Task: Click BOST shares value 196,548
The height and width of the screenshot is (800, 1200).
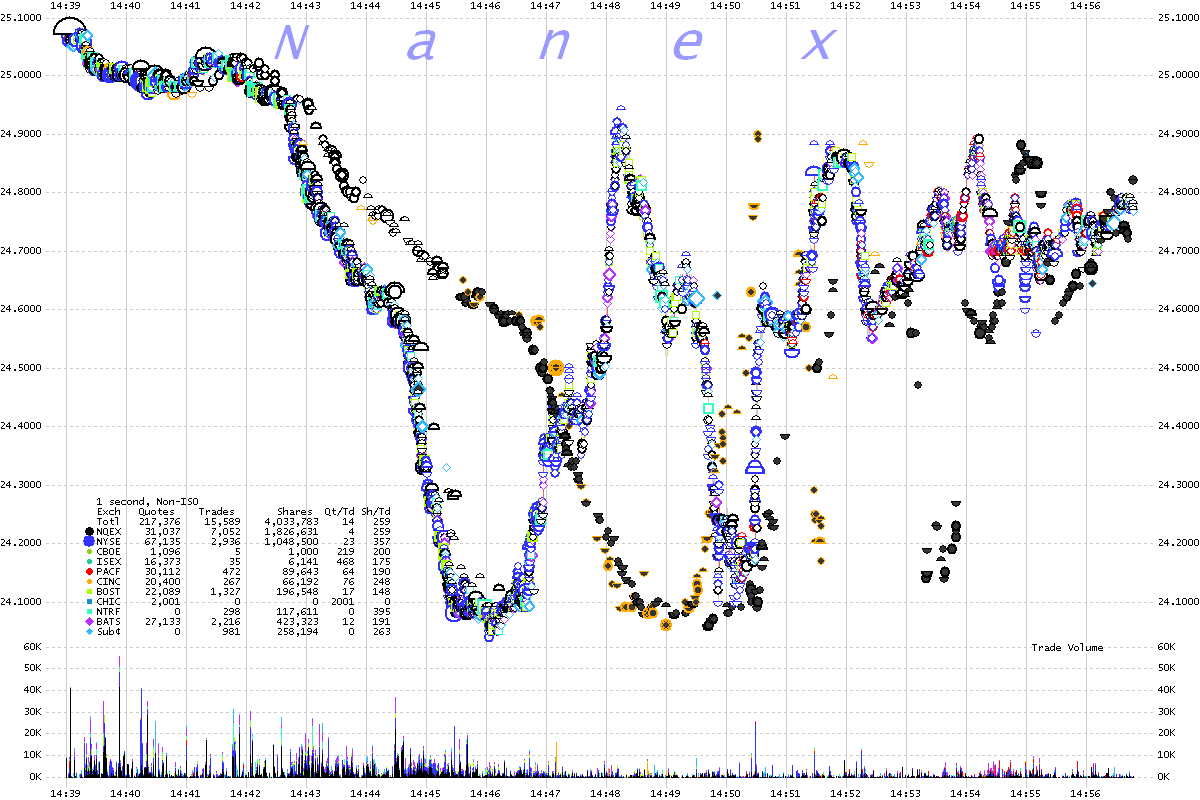Action: tap(298, 591)
